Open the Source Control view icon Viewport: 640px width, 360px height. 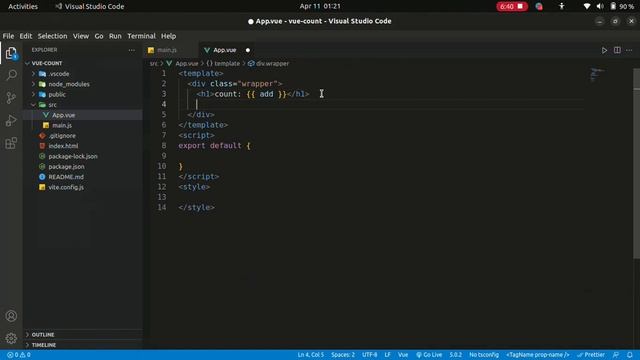pyautogui.click(x=11, y=98)
